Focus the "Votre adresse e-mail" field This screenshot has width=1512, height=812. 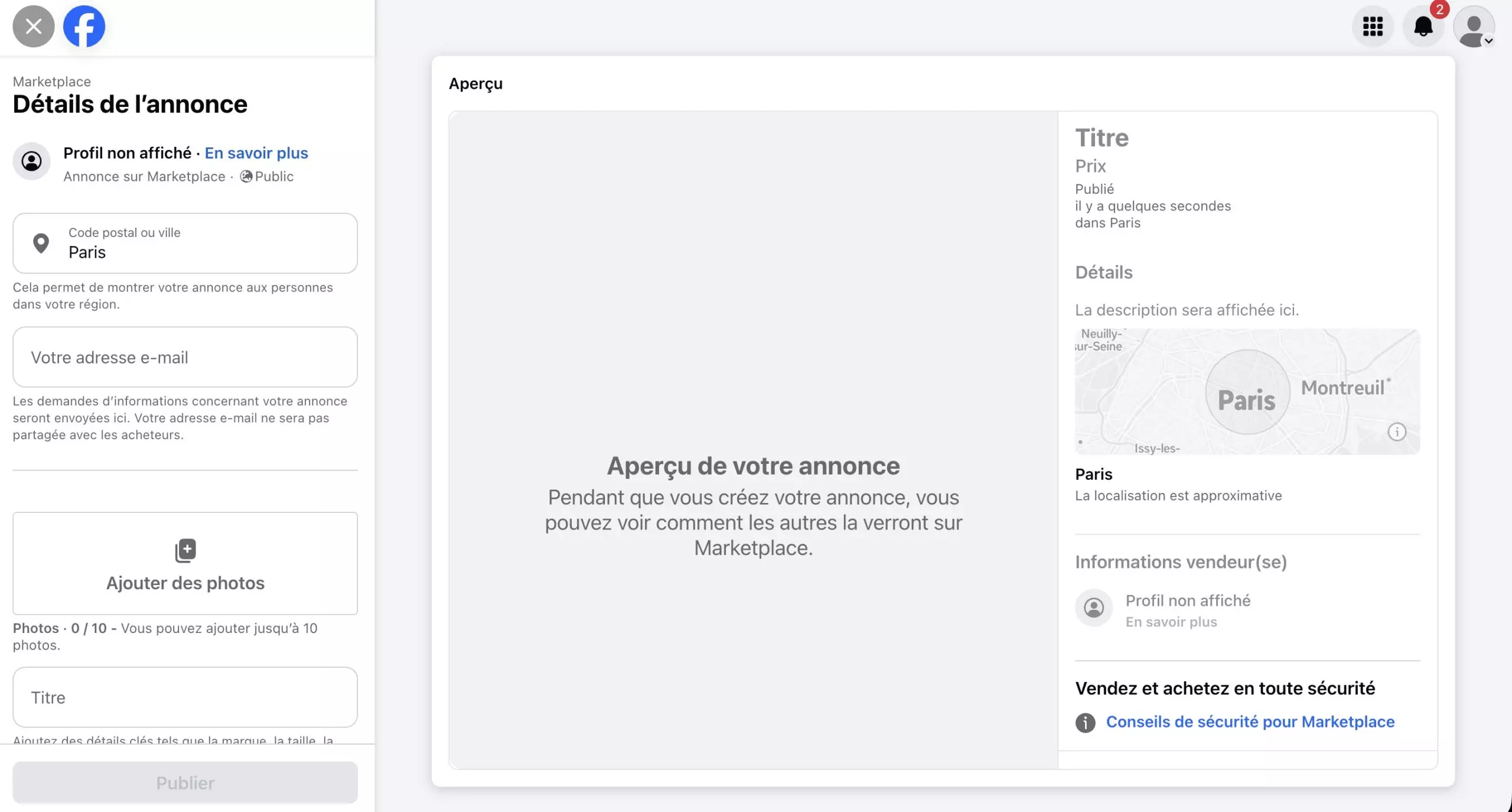[x=185, y=357]
